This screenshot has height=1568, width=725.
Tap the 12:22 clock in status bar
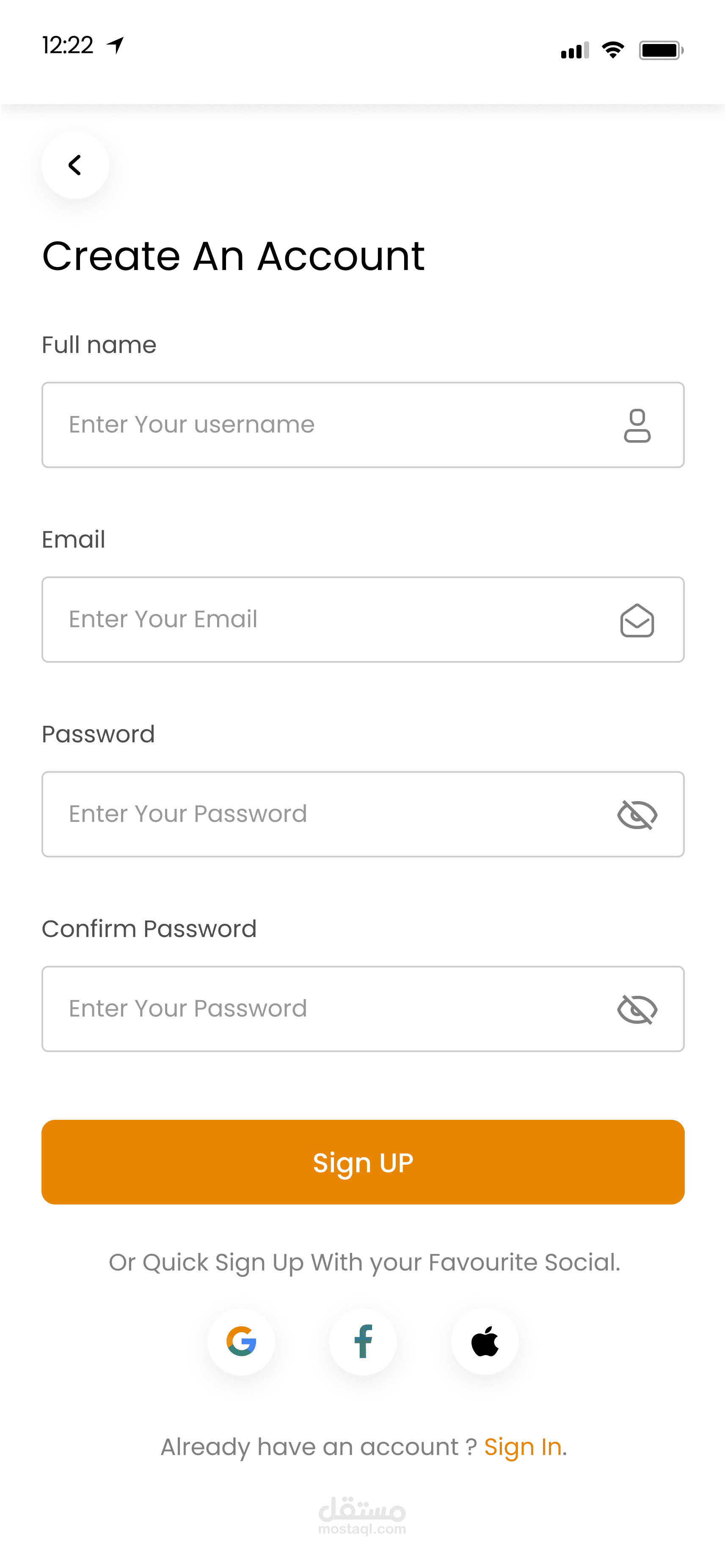[68, 45]
